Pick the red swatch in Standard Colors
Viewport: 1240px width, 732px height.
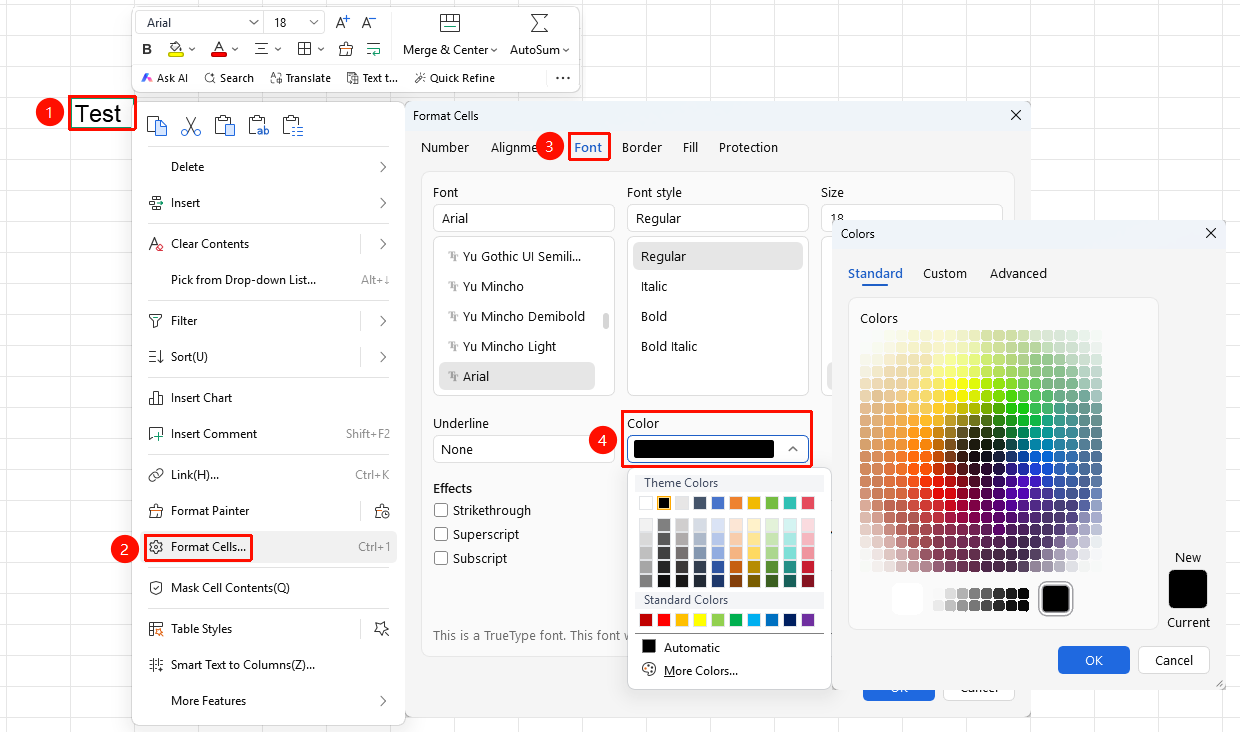click(664, 620)
